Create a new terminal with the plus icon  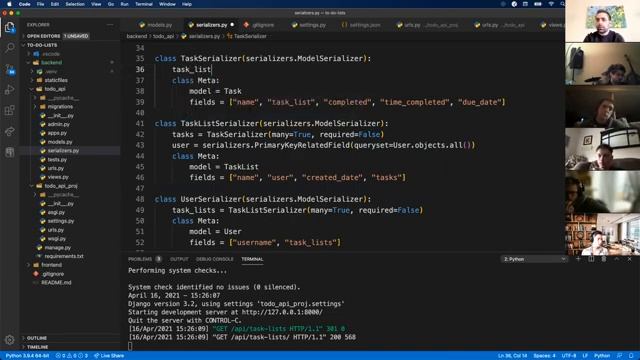point(578,259)
